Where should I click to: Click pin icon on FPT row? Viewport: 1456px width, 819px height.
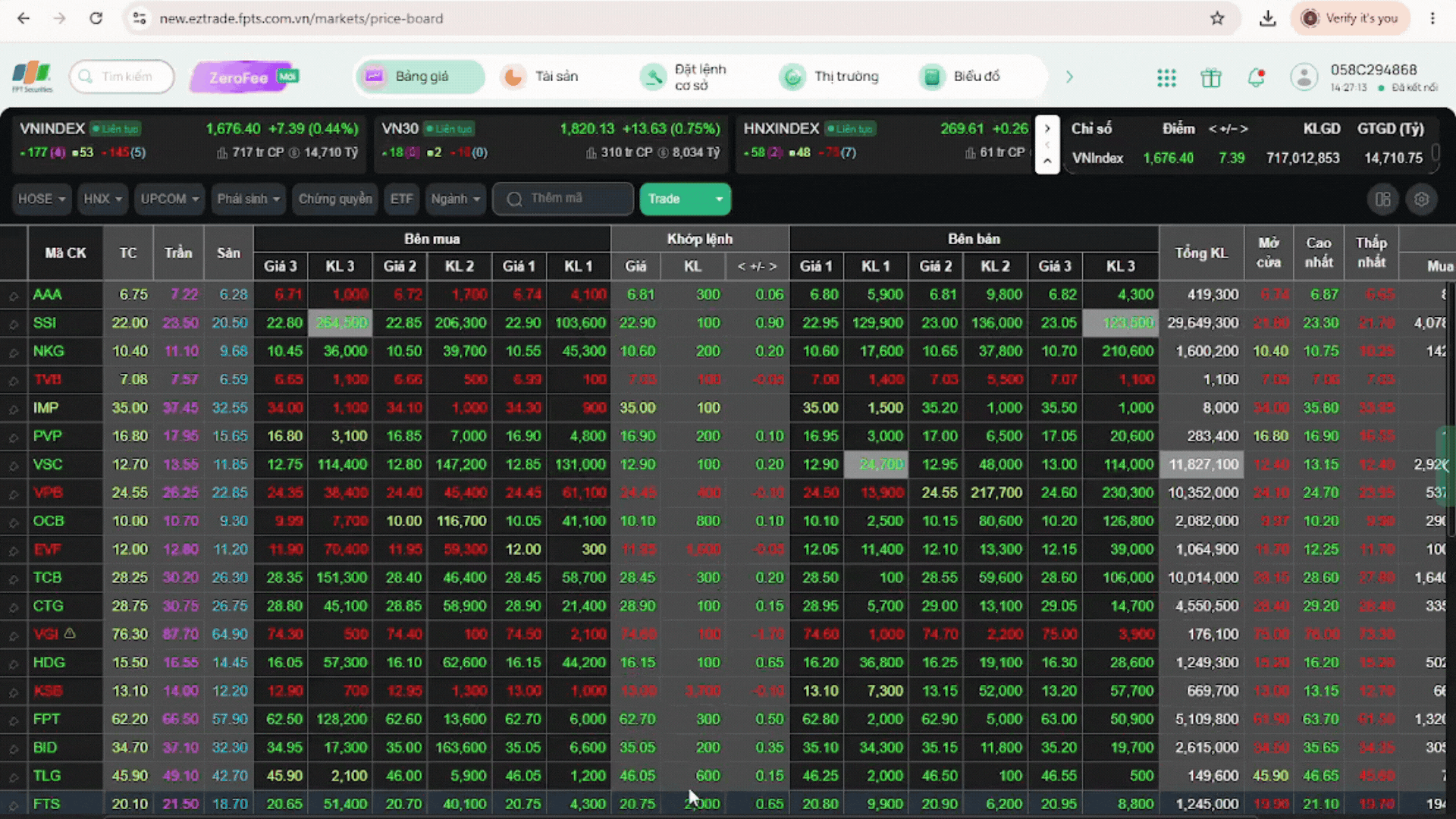click(14, 720)
